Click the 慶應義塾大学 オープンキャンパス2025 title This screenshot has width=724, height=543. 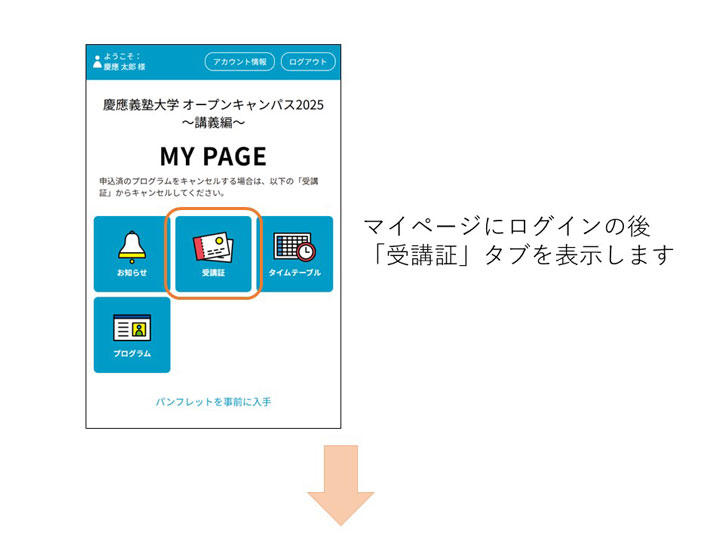pyautogui.click(x=213, y=104)
